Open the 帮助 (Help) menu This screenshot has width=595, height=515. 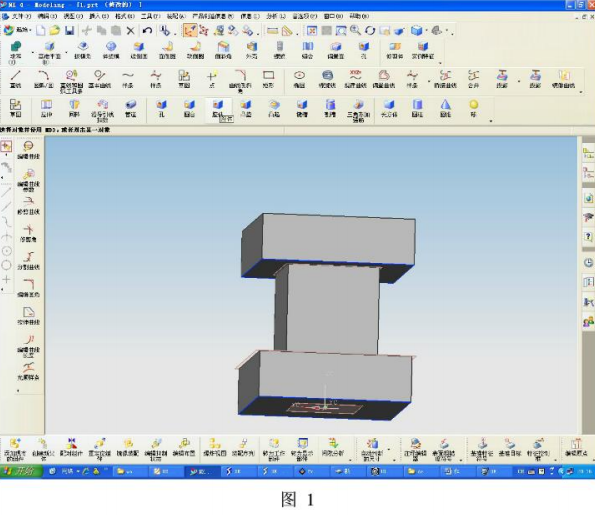[x=359, y=16]
